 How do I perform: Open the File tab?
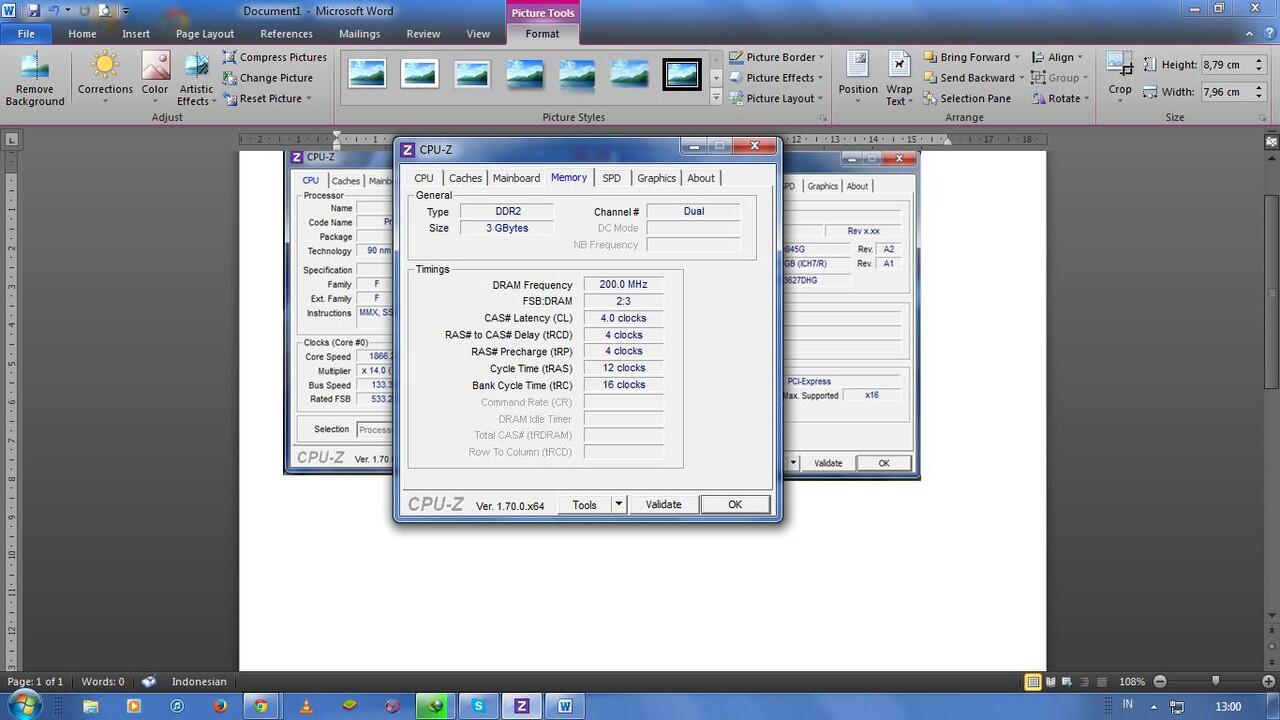(x=26, y=33)
